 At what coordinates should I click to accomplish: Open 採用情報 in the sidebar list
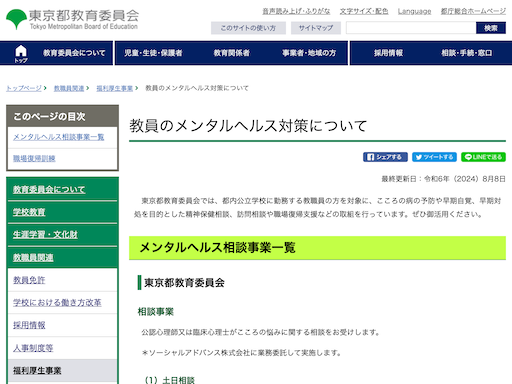[29, 325]
